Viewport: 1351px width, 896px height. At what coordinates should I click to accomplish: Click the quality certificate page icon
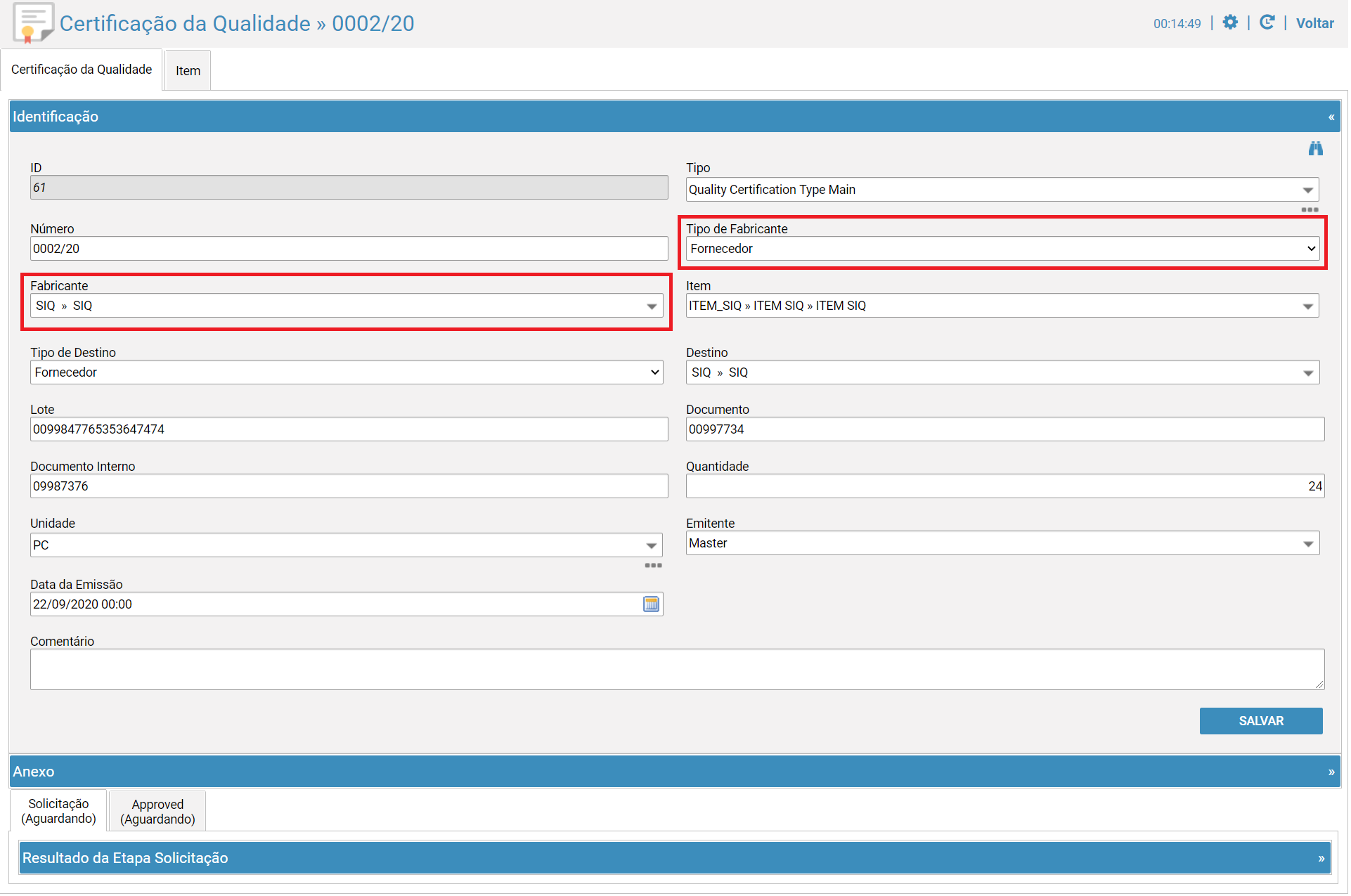32,22
